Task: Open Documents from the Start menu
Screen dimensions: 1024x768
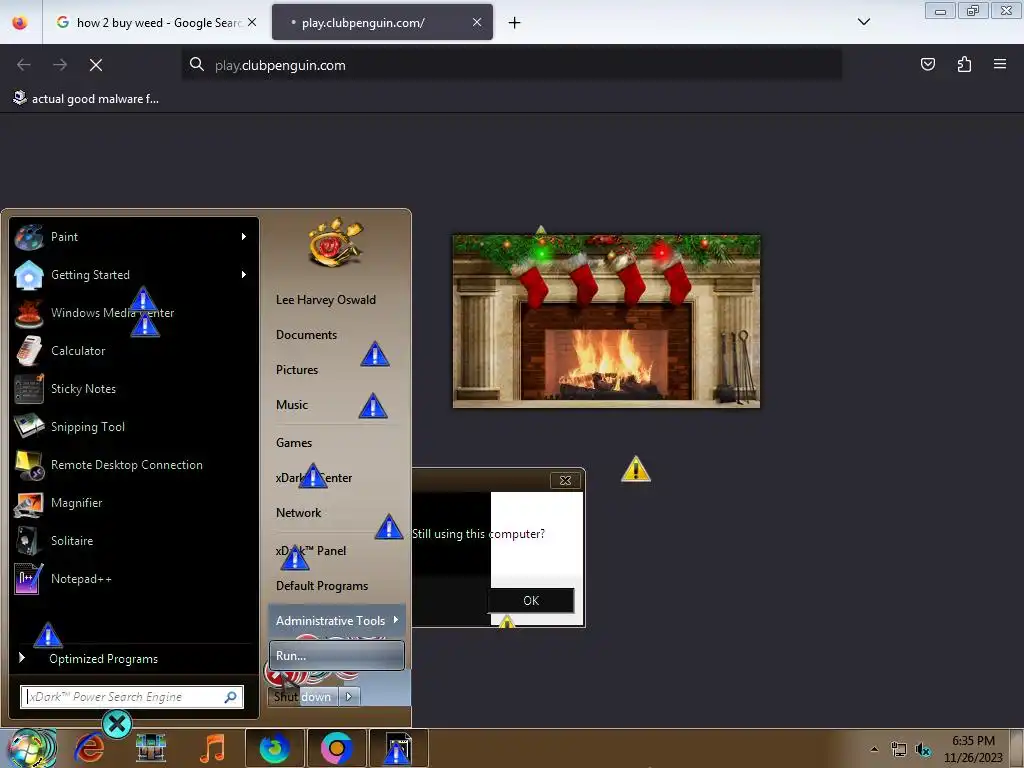Action: [306, 335]
